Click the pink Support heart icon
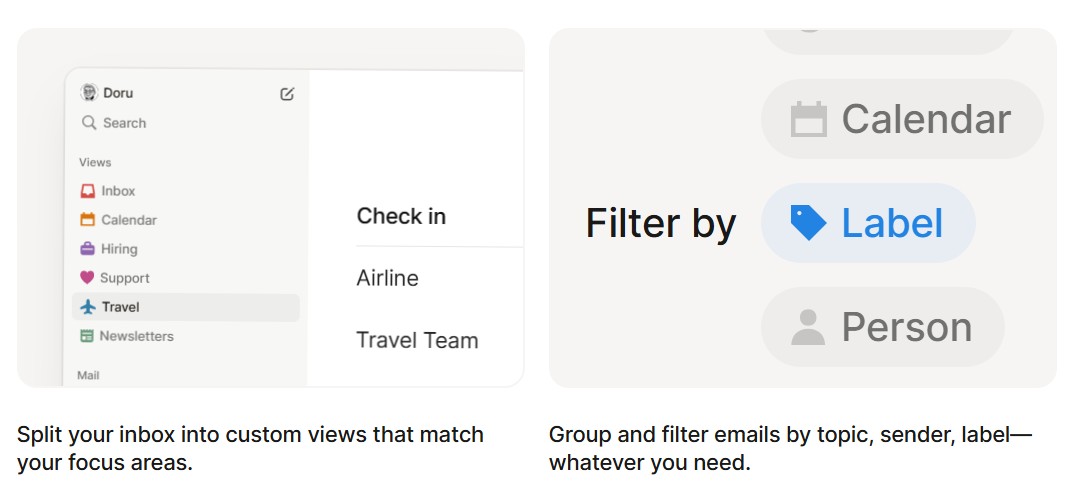This screenshot has width=1068, height=502. [x=87, y=278]
